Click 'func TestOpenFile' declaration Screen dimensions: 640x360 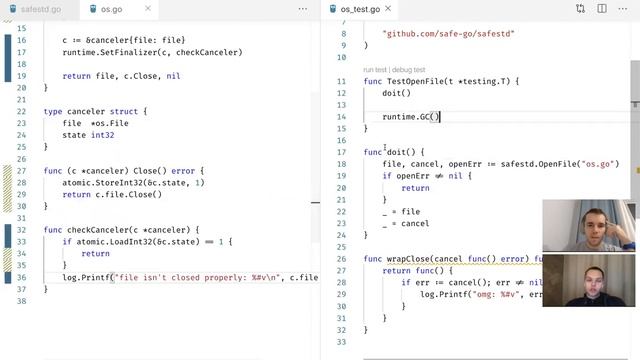(441, 81)
